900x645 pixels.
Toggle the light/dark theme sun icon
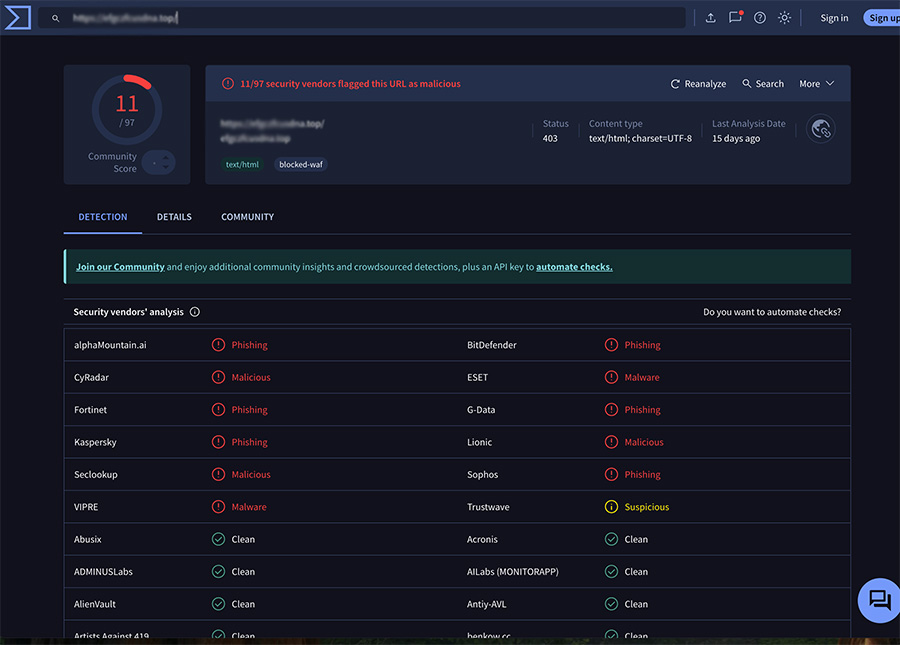point(785,18)
